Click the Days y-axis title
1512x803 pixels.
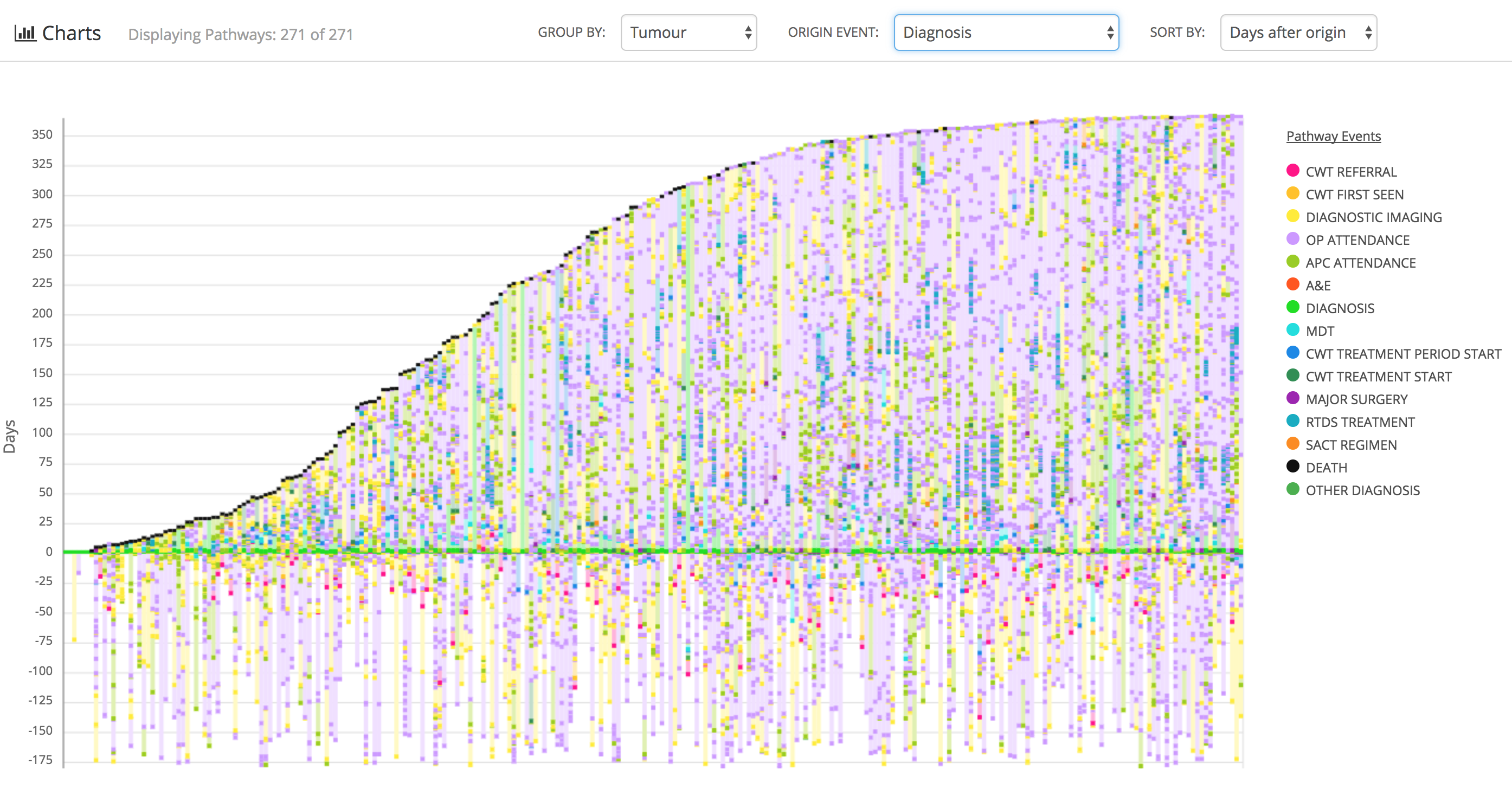[10, 436]
